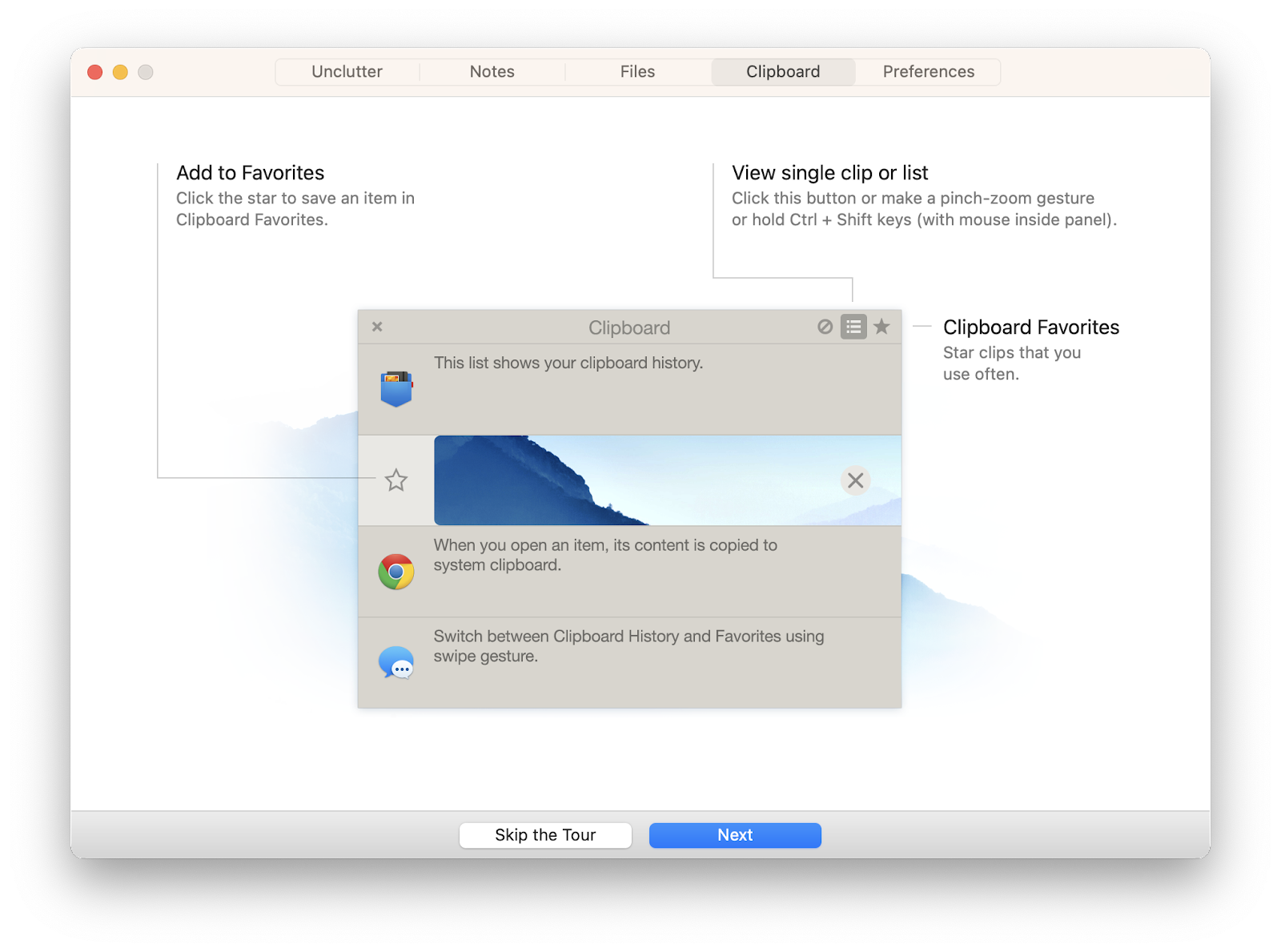Screen dimensions: 1281x952
Task: Clear the clipboard history
Action: [x=825, y=327]
